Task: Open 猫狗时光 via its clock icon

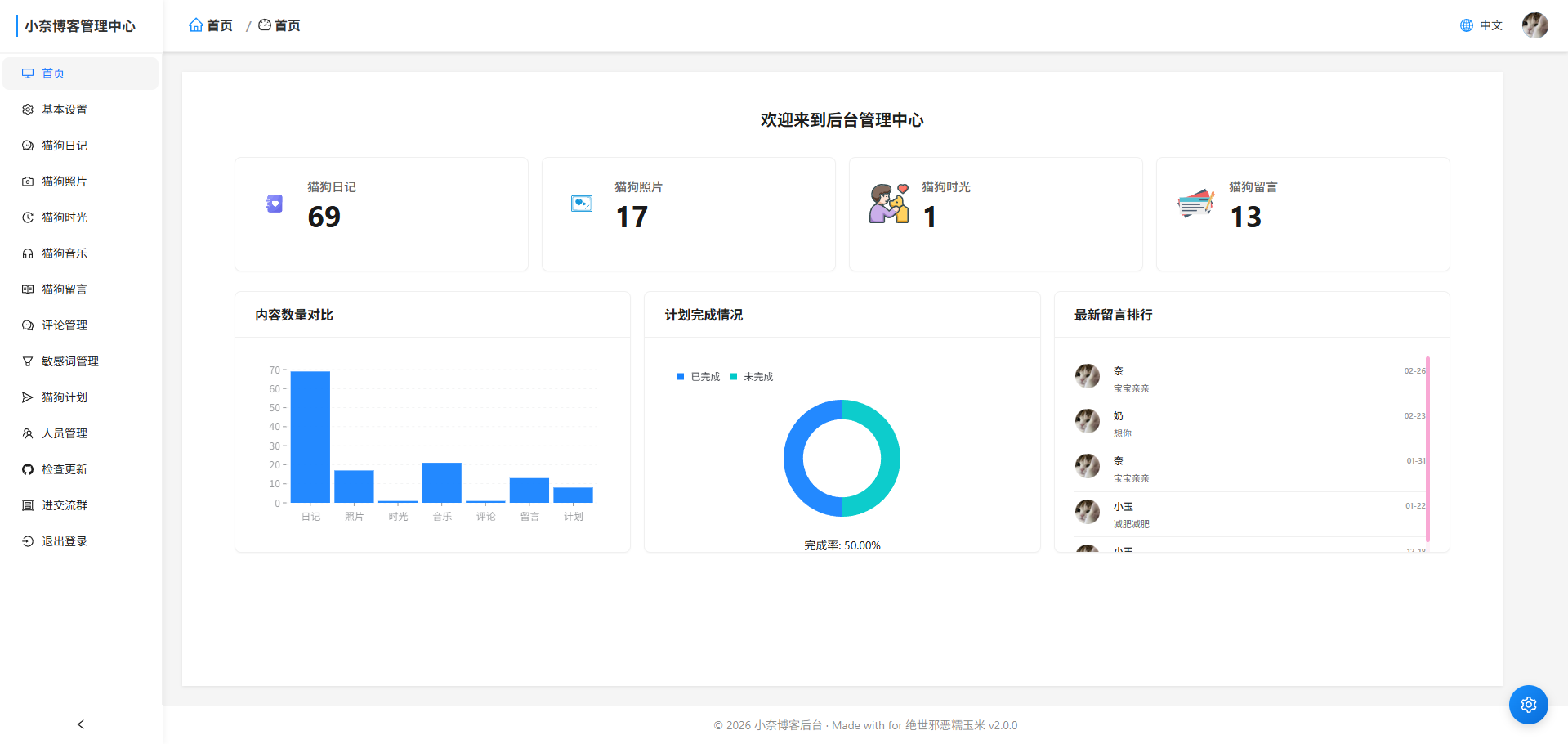Action: (27, 217)
